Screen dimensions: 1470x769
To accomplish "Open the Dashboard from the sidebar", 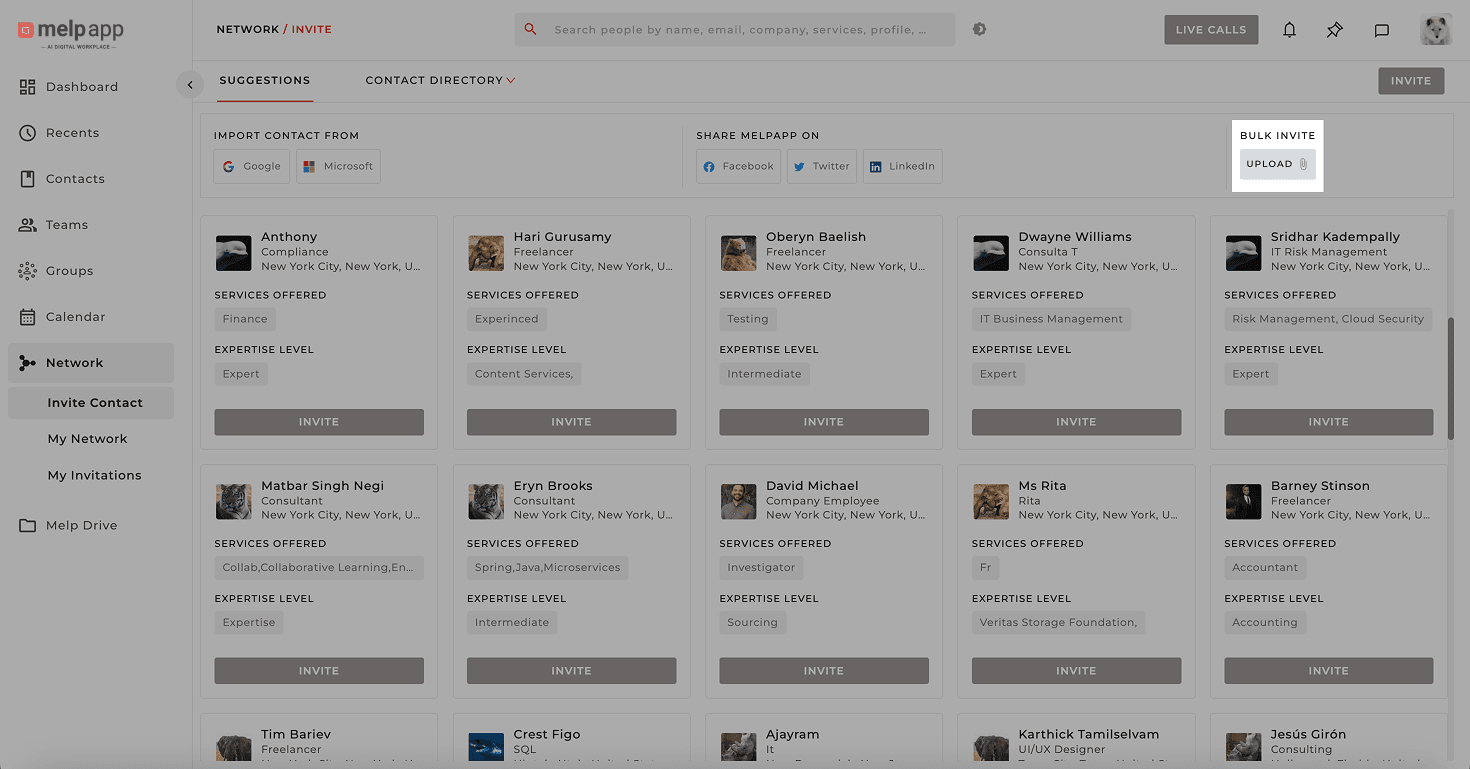I will click(x=81, y=86).
